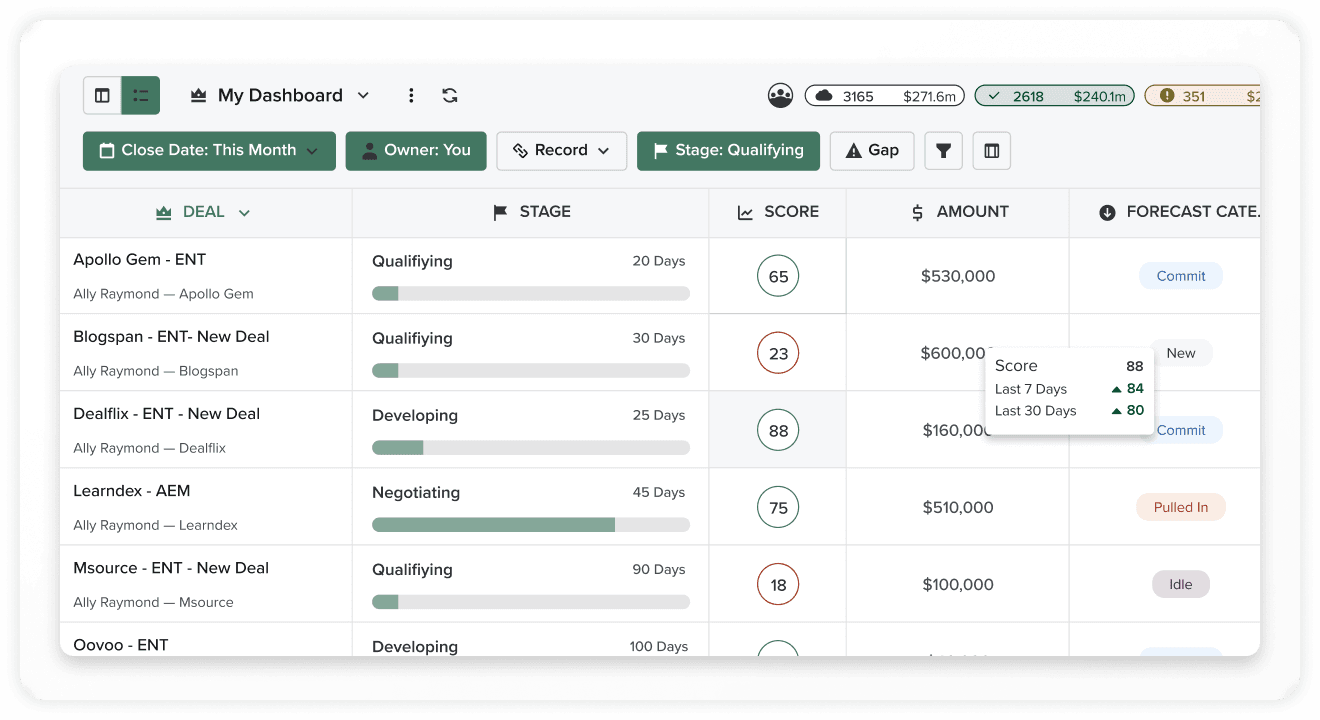Select the cloud pipeline metric showing $271.6m
The height and width of the screenshot is (720, 1320).
884,95
